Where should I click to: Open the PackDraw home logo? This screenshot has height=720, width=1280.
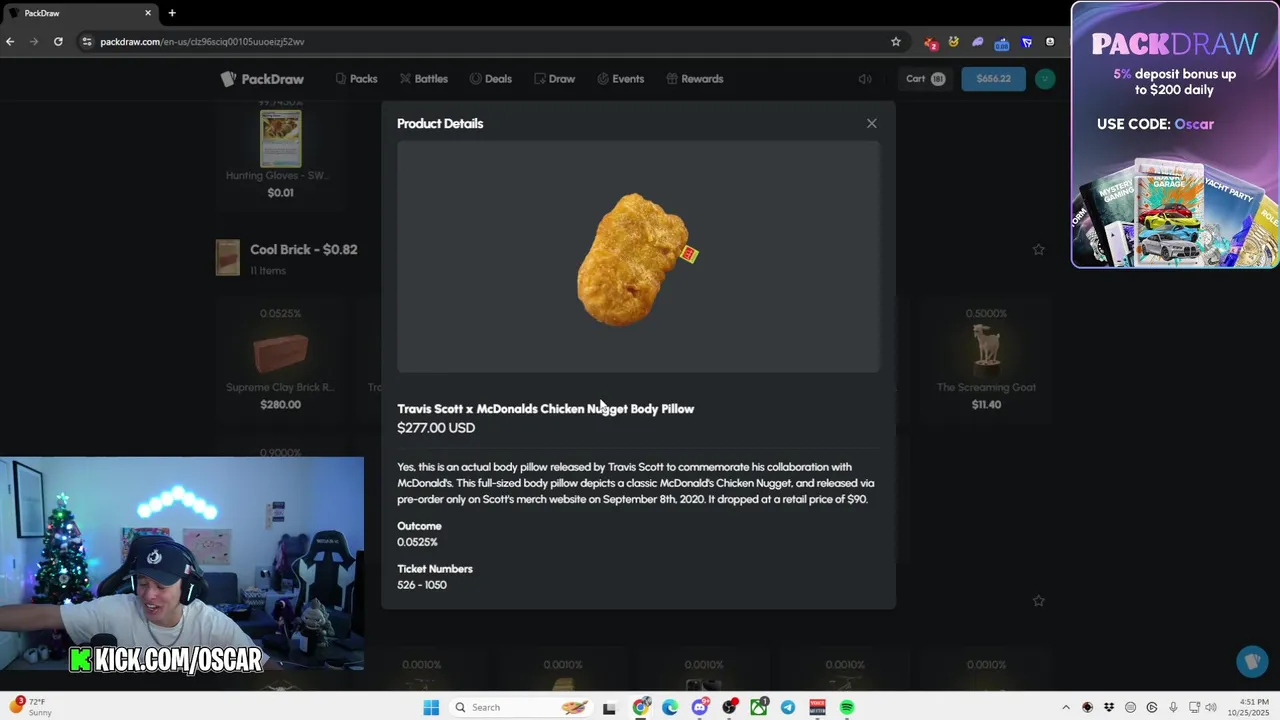262,79
